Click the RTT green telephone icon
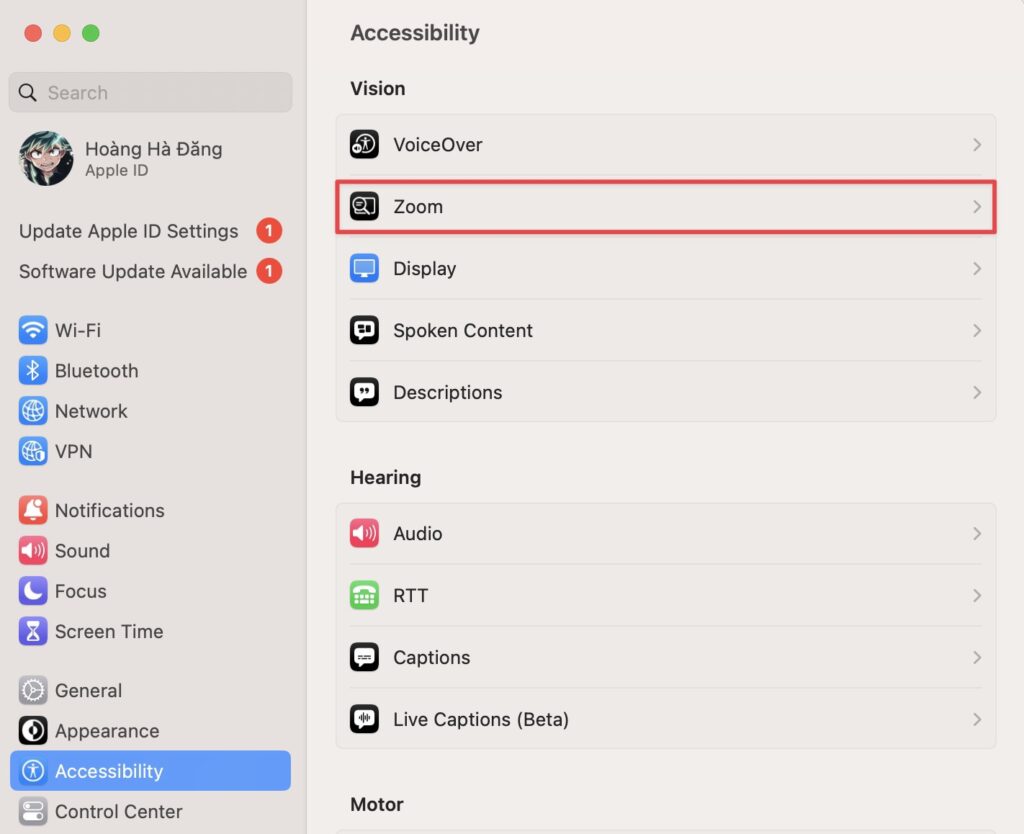This screenshot has width=1024, height=834. (x=364, y=596)
